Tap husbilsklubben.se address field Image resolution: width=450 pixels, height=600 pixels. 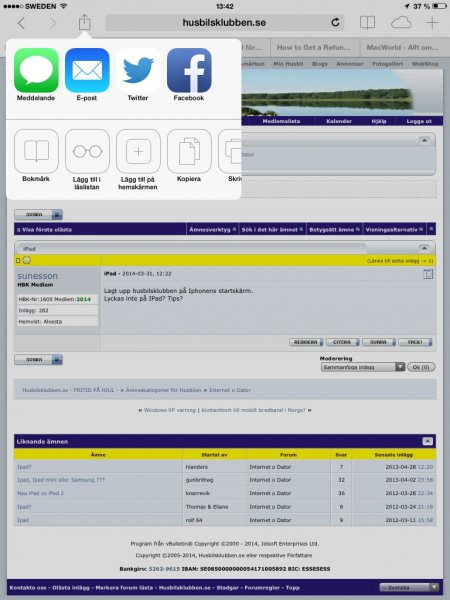(225, 23)
